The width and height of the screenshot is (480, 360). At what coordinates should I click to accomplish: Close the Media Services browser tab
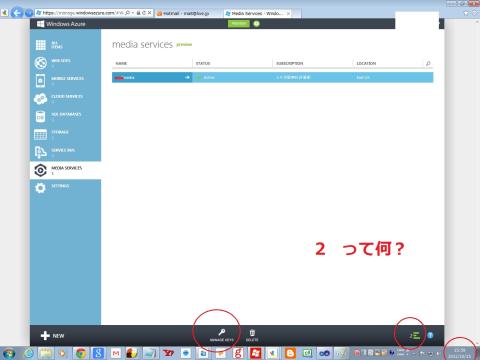tap(288, 13)
